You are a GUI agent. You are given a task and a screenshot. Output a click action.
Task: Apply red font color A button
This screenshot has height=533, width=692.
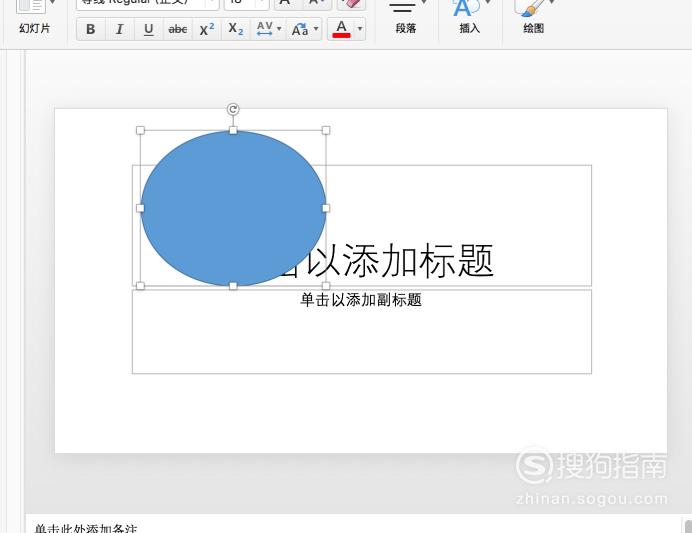pos(341,29)
